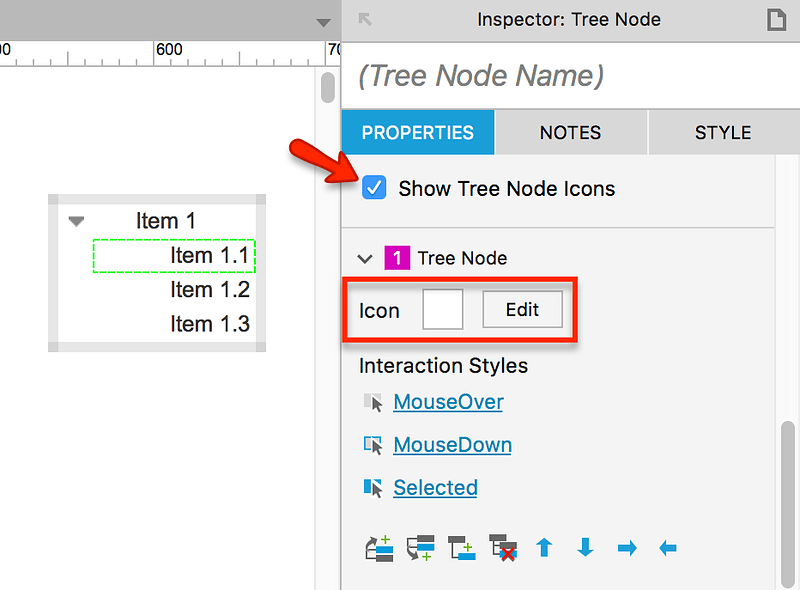Click the 600 mark on the ruler
The image size is (800, 590).
point(169,50)
